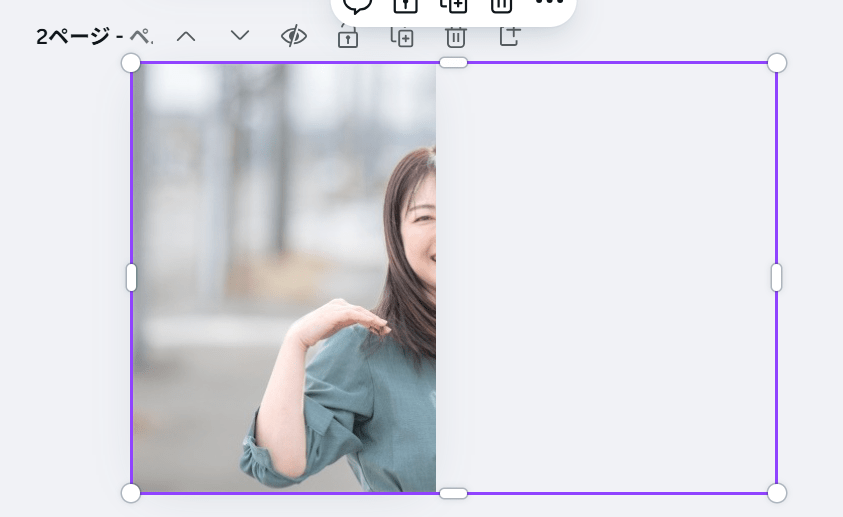Toggle hide page eye icon
Screen dimensions: 843x517
click(x=294, y=37)
